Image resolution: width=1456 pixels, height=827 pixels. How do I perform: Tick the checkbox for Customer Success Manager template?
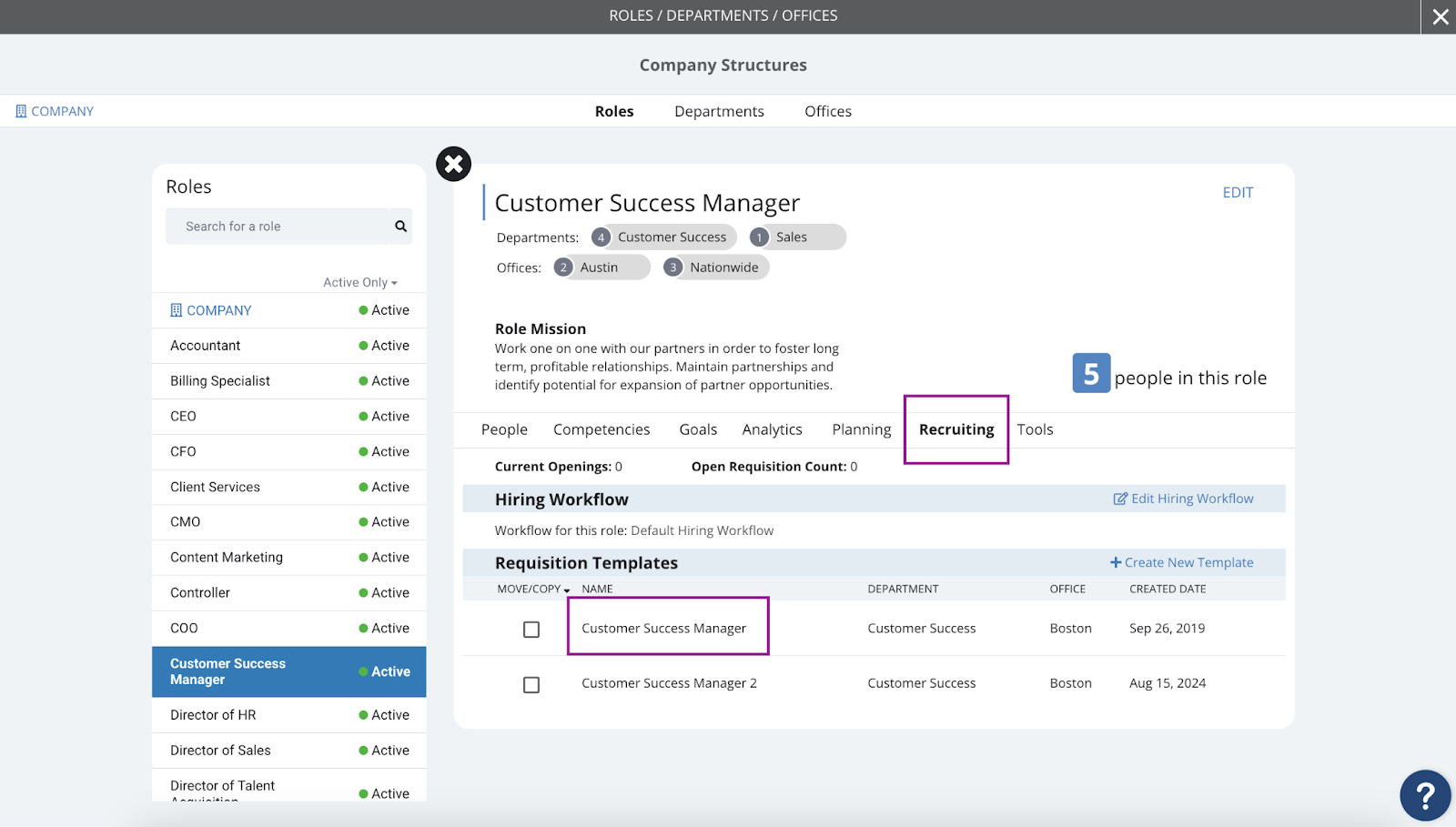click(x=531, y=630)
